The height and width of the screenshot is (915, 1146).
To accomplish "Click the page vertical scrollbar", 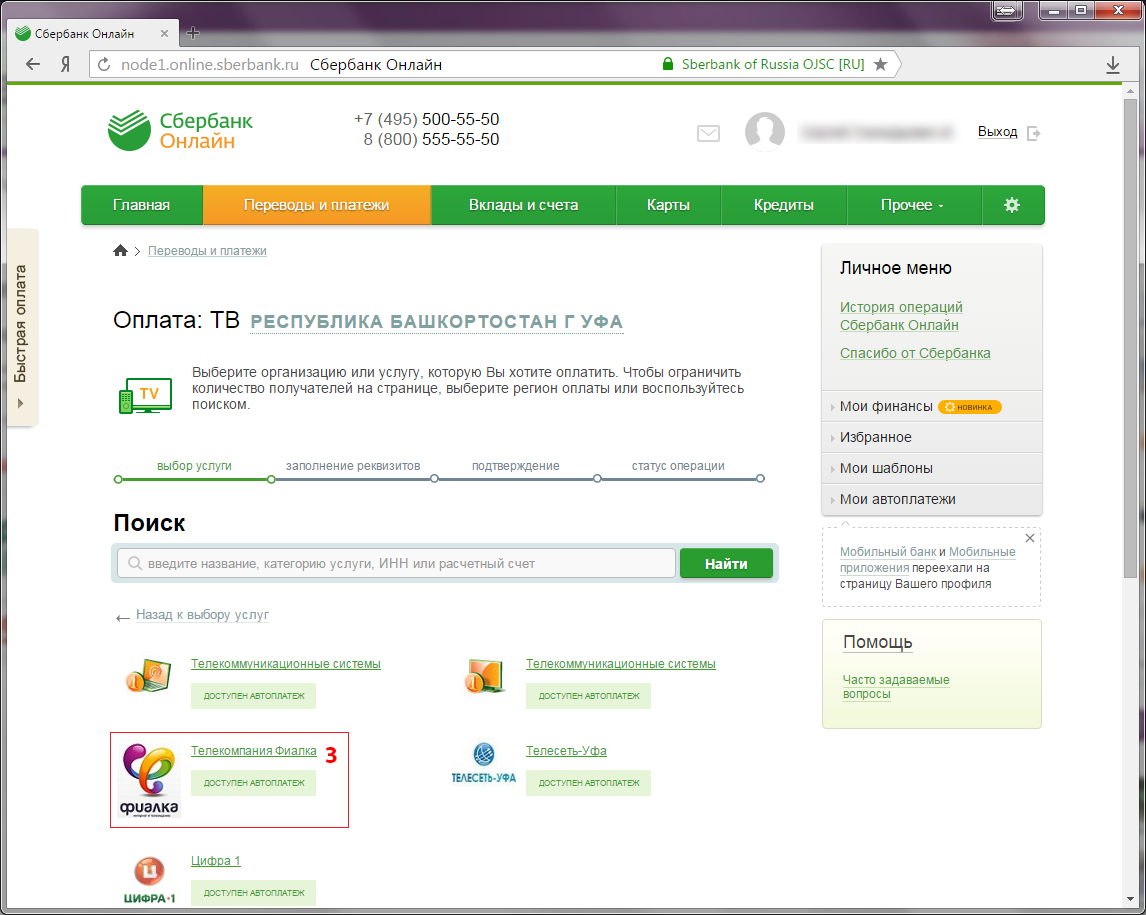I will click(1130, 338).
